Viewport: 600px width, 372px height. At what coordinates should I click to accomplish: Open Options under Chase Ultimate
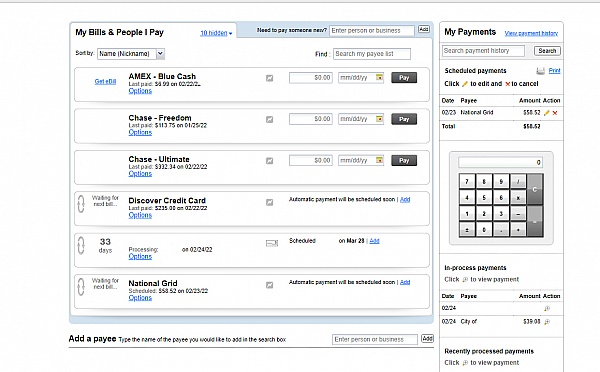[140, 174]
